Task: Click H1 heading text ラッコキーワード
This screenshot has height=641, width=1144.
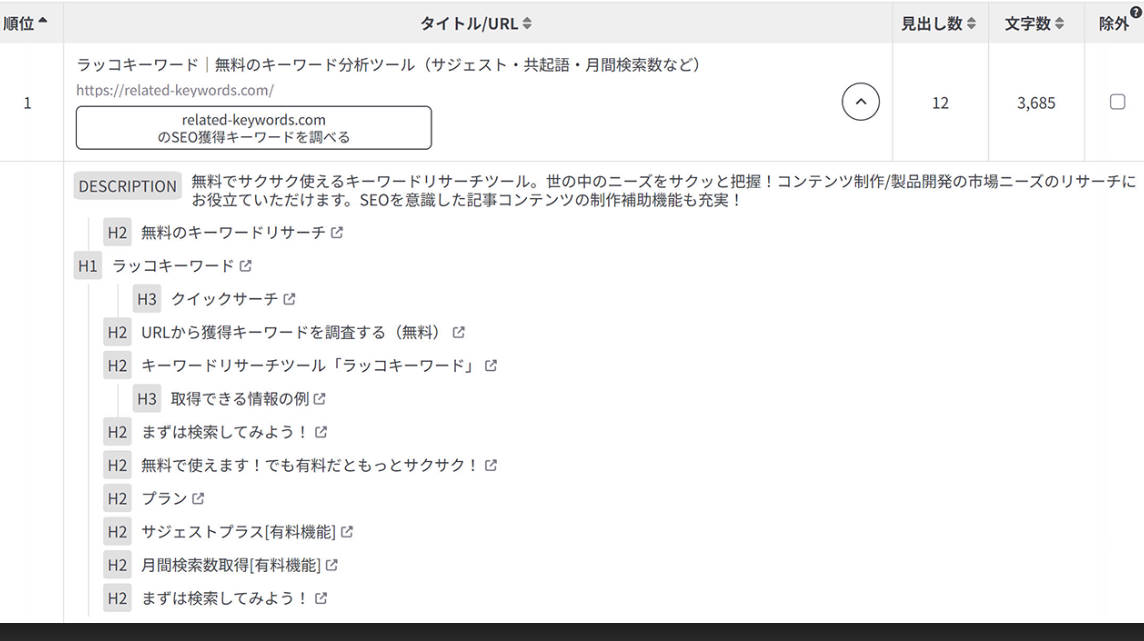Action: [173, 266]
